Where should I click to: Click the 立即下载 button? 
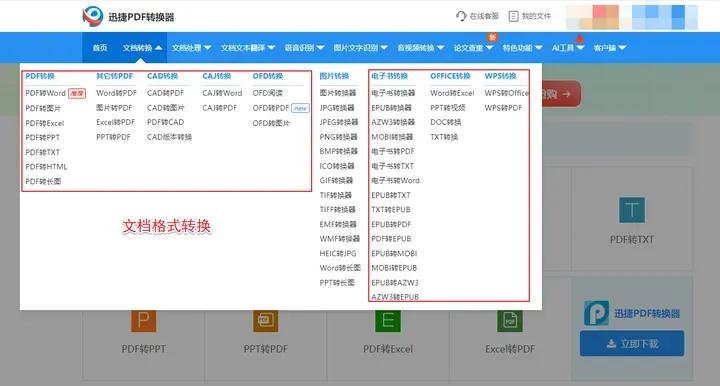632,343
